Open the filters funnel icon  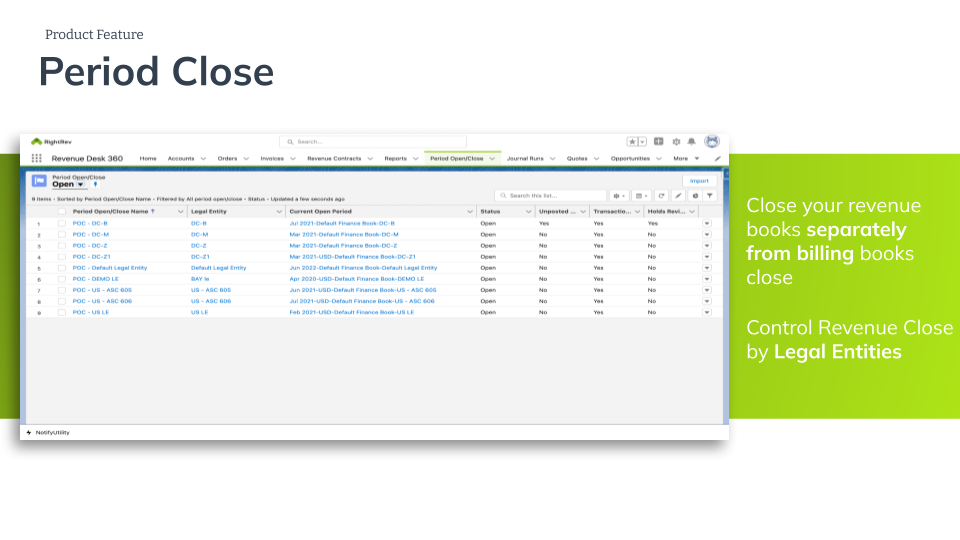(710, 196)
